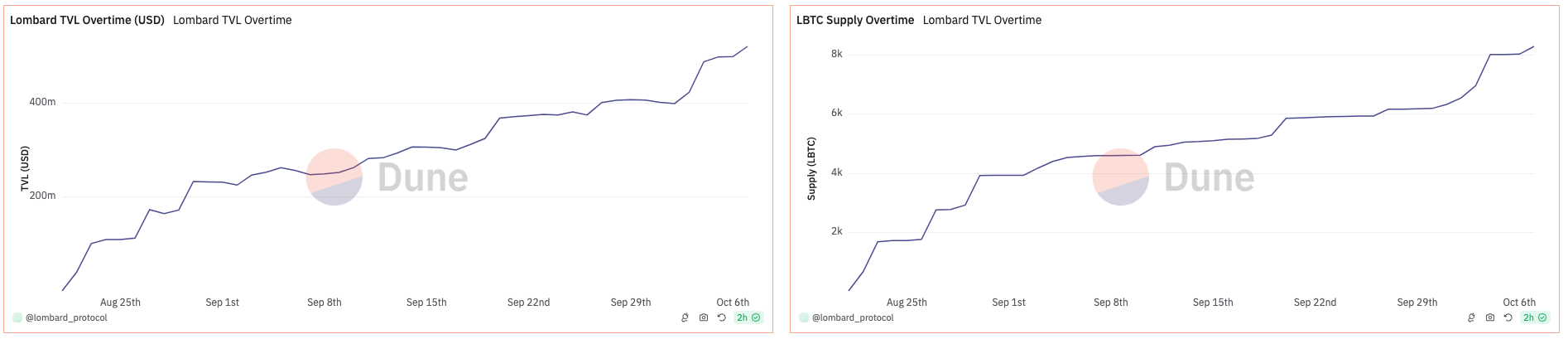Click the 'Sep 15th' x-axis label on TVL chart

pos(426,303)
